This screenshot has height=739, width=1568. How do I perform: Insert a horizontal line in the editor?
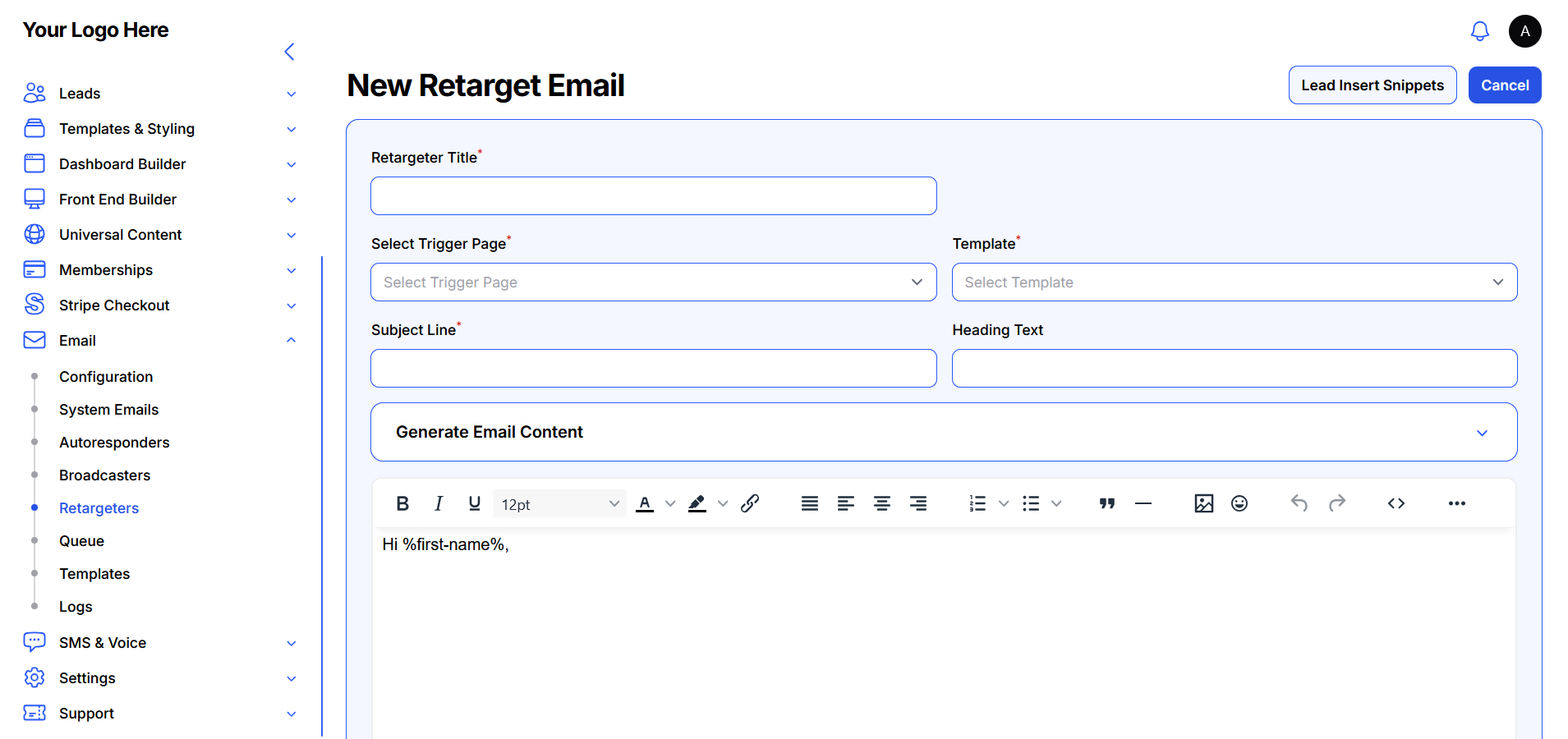pos(1143,503)
